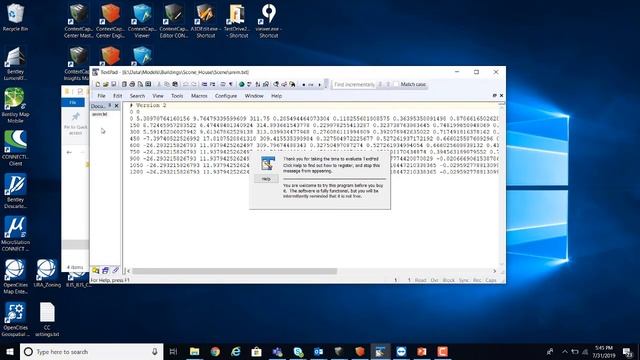The width and height of the screenshot is (640, 360).
Task: Open the Bentley LumenRT desktop icon
Action: (15, 64)
